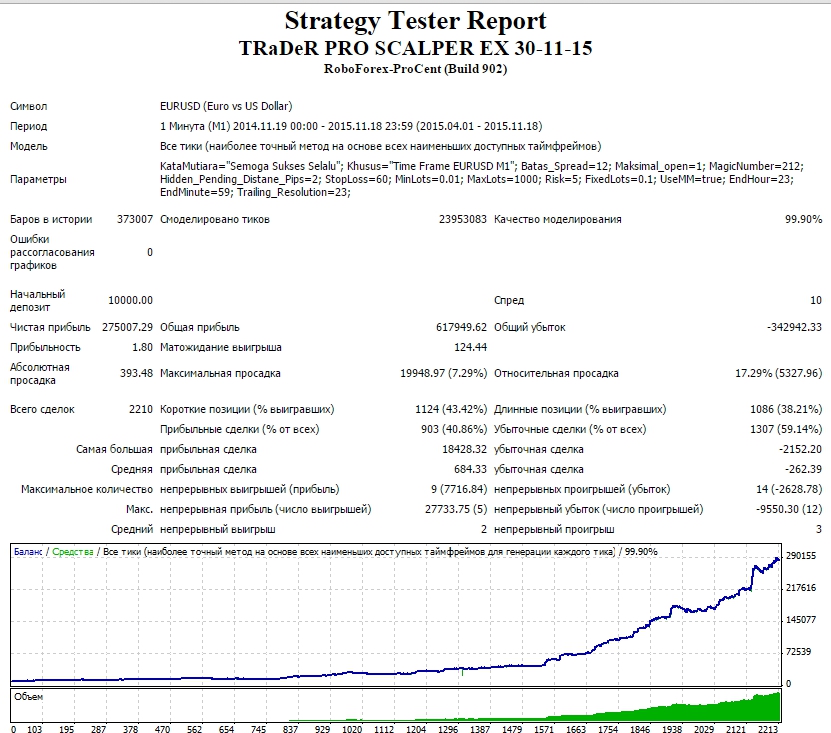The width and height of the screenshot is (831, 733).
Task: Click initial deposit value '10000.00'
Action: point(130,301)
